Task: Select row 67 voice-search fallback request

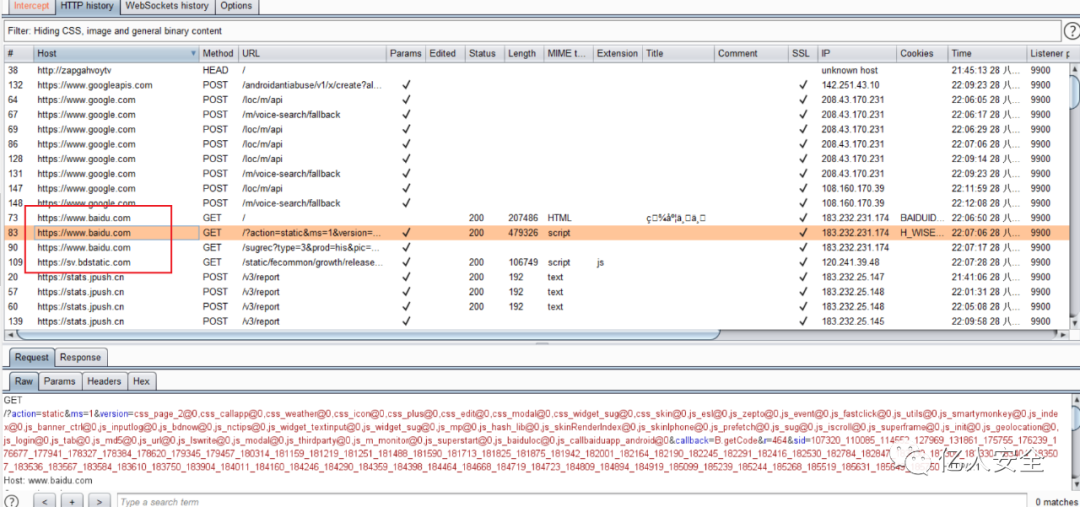Action: point(537,114)
